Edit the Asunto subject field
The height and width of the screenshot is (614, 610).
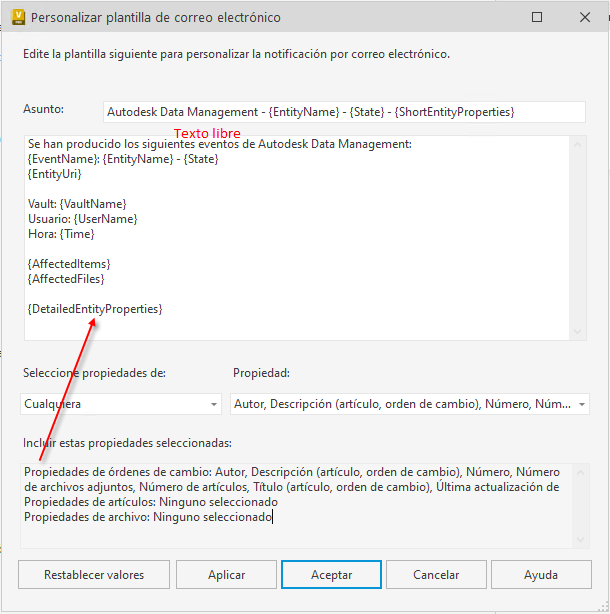[344, 112]
